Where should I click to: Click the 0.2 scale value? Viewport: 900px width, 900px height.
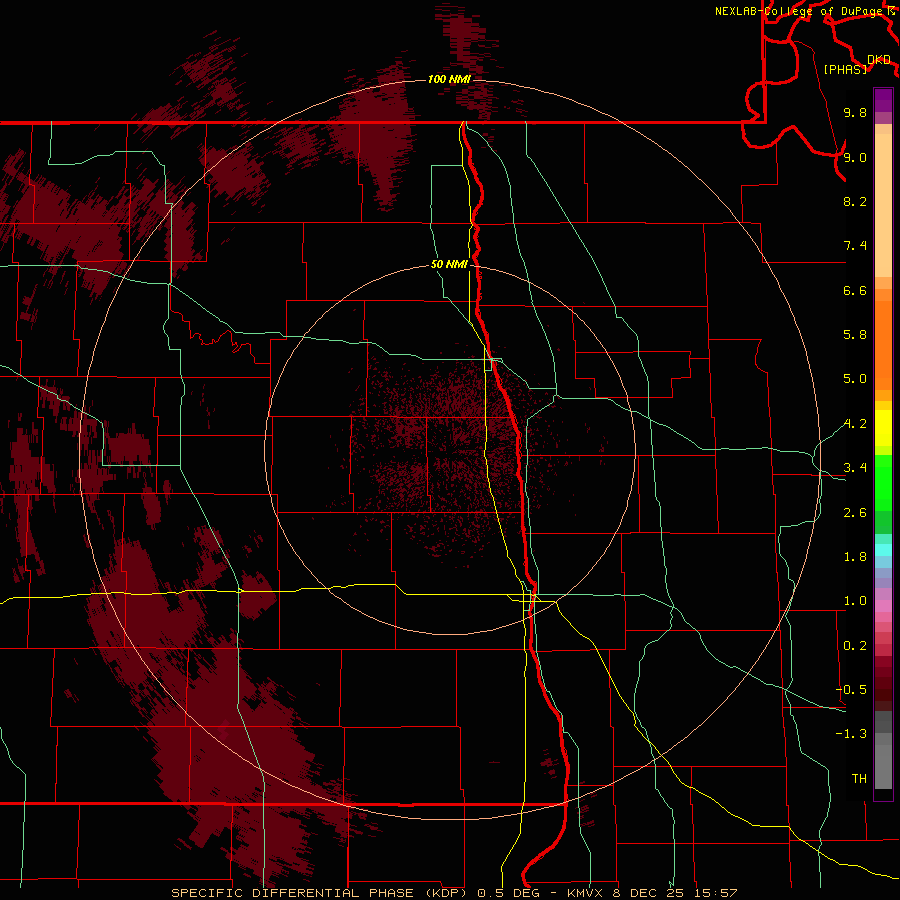point(855,646)
